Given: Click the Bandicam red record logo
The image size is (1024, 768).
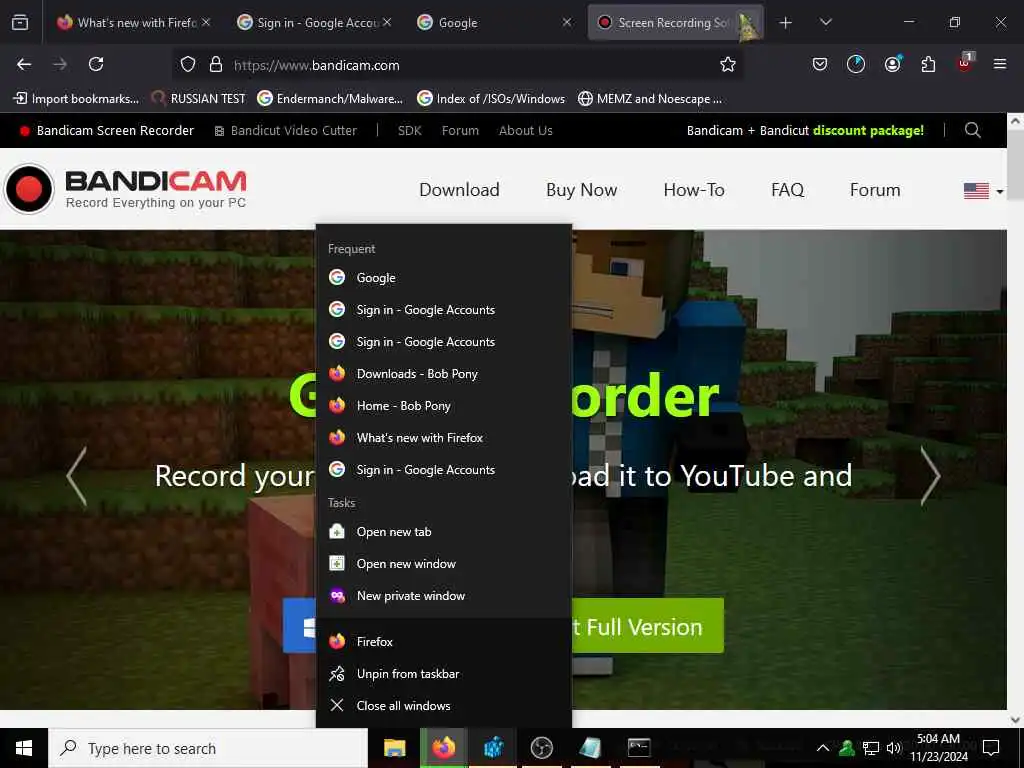Looking at the screenshot, I should 29,189.
